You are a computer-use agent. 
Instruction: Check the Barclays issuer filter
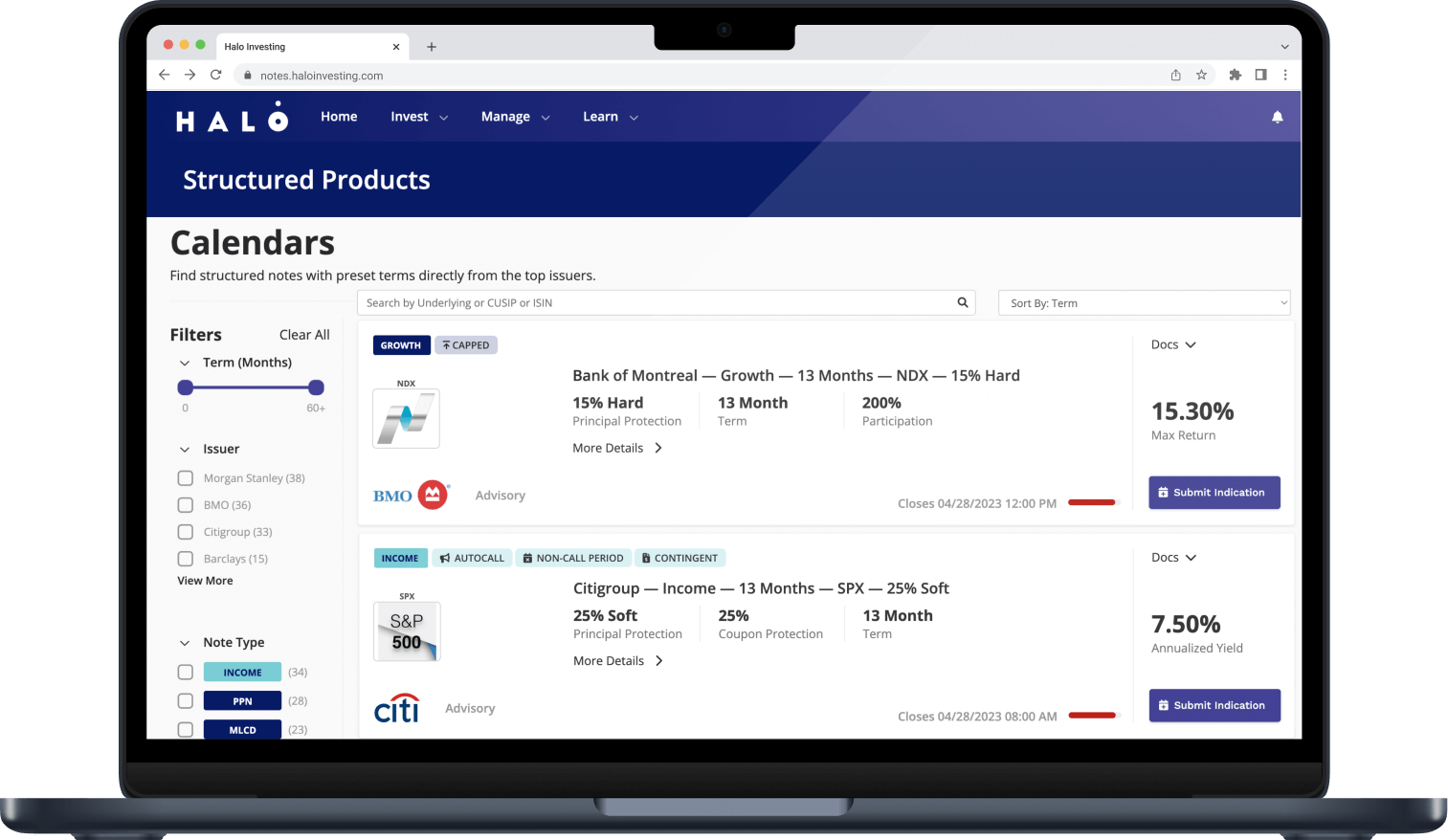tap(186, 559)
